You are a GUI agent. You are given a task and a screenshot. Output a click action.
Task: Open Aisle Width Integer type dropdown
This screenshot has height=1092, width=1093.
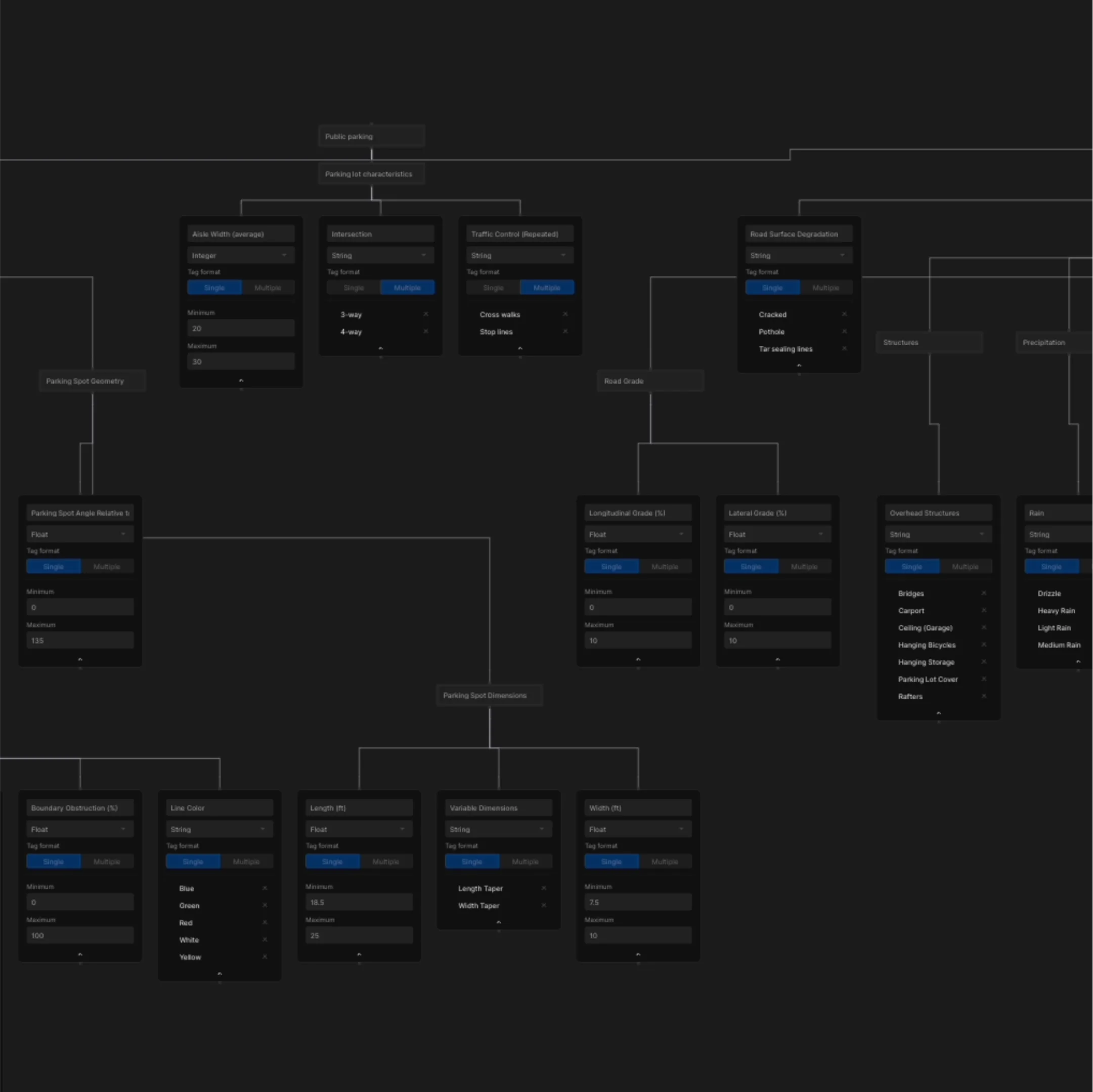240,255
